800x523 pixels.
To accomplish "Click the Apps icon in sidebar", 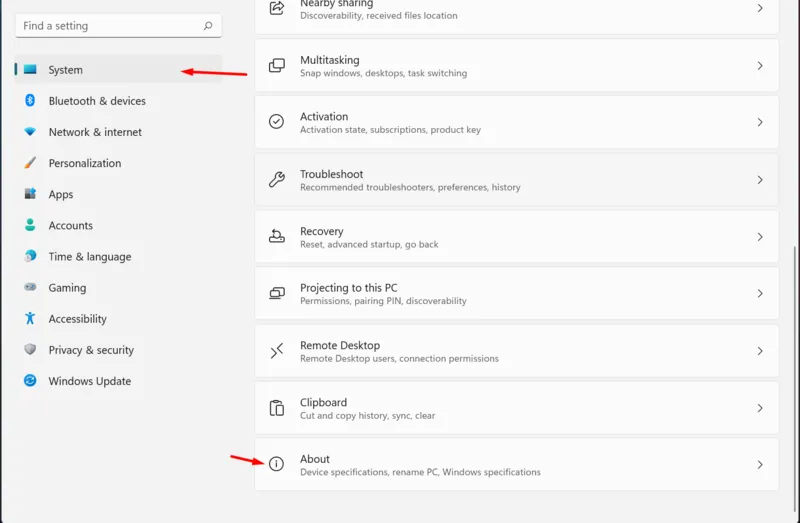I will (x=30, y=194).
